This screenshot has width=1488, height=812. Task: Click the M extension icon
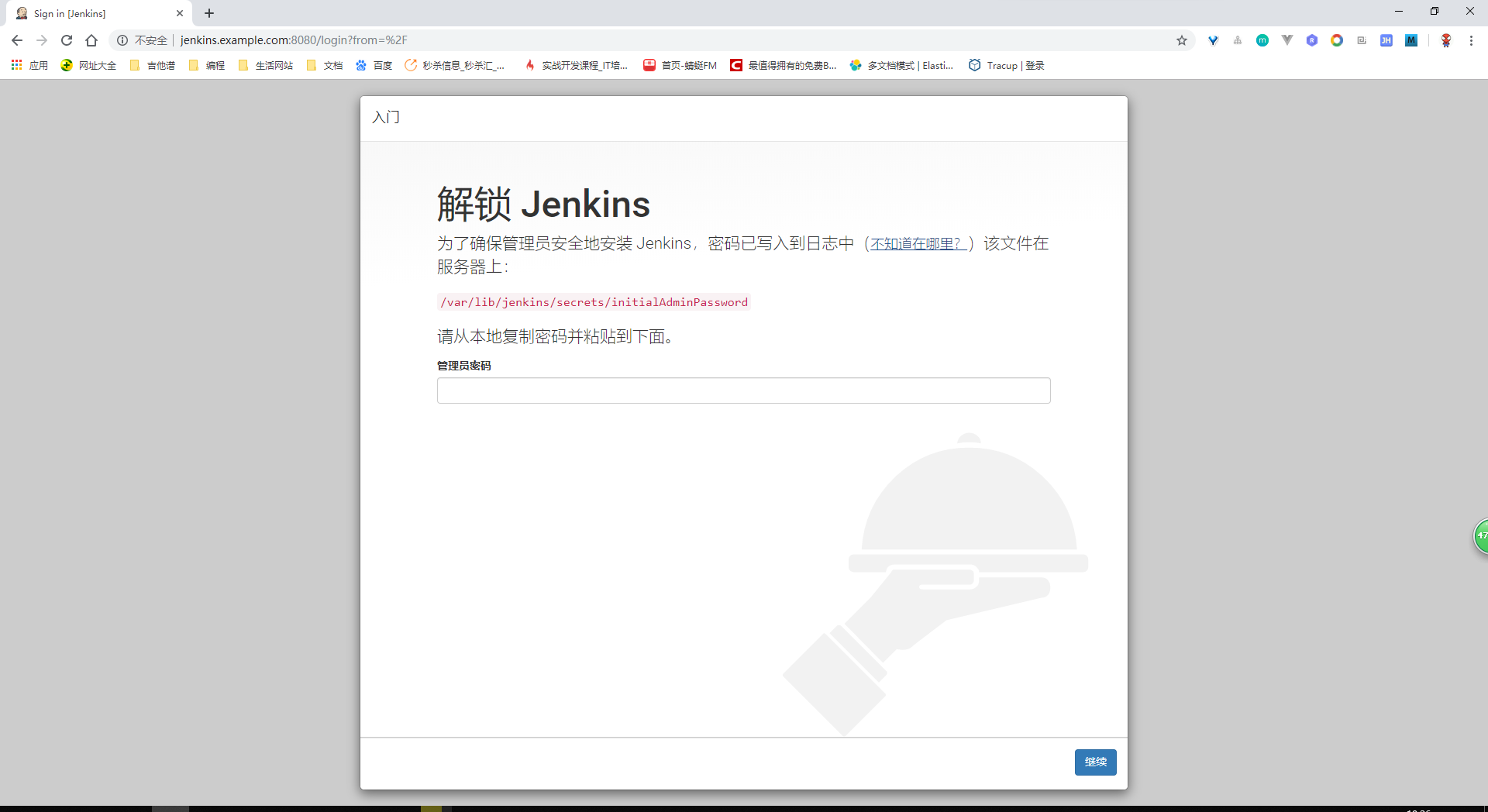(x=1411, y=40)
